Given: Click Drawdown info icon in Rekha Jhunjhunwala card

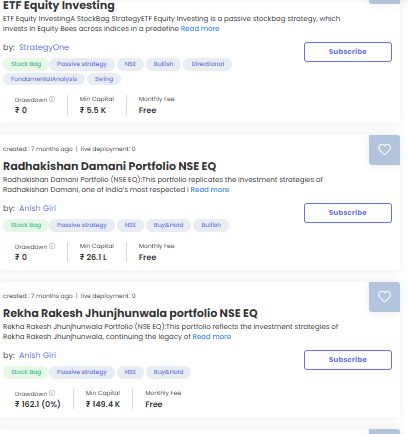Looking at the screenshot, I should pyautogui.click(x=52, y=393).
